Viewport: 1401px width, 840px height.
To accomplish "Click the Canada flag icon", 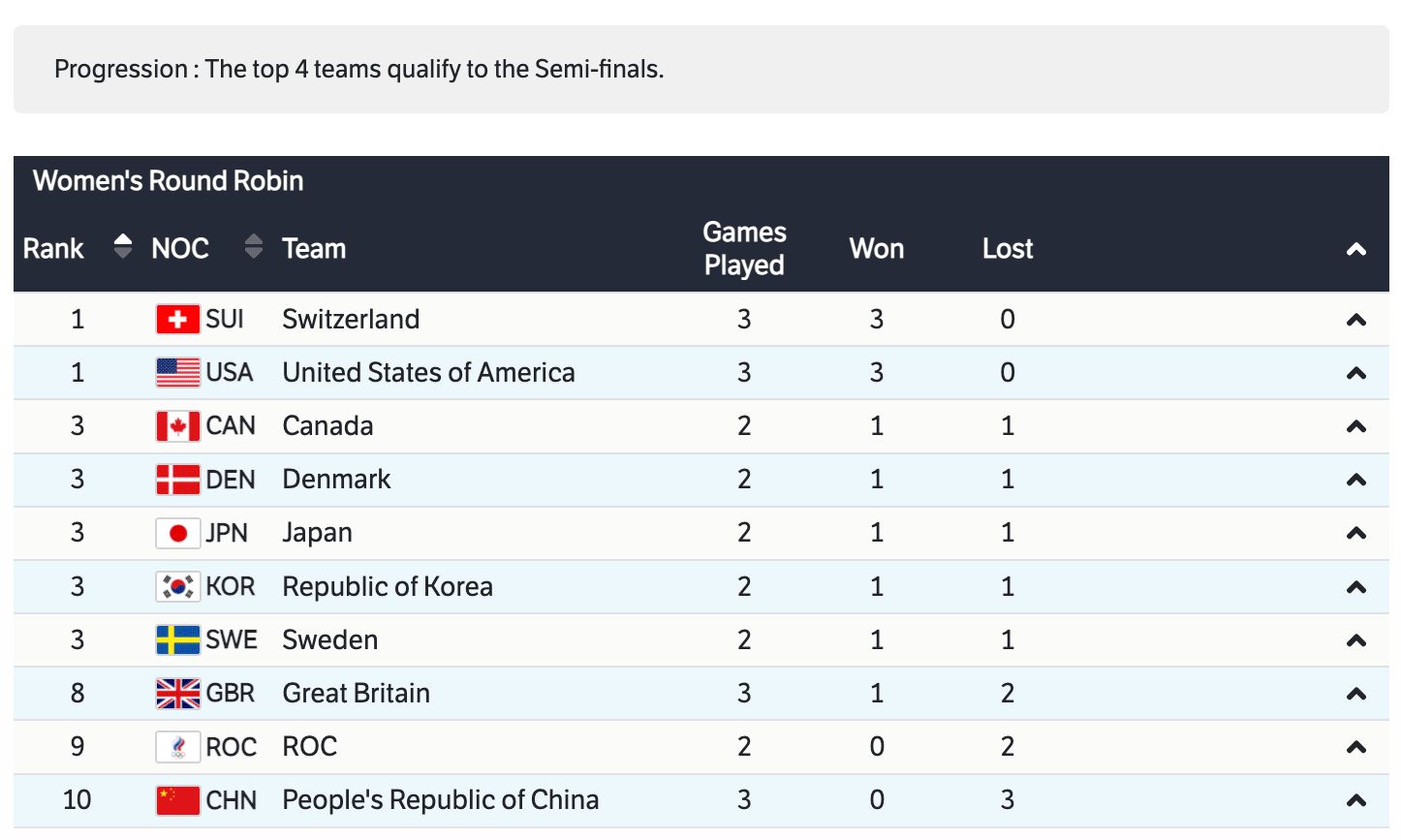I will (x=177, y=426).
